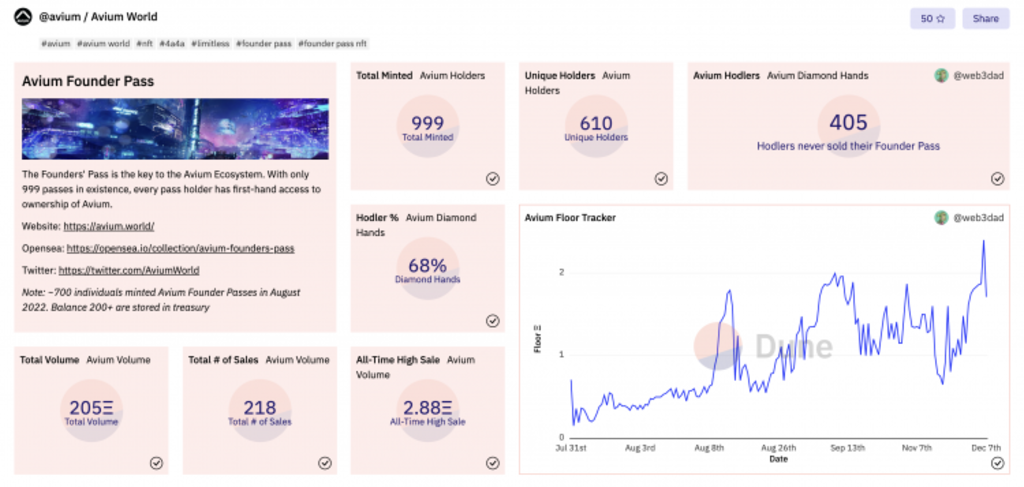The image size is (1024, 487).
Task: Select the #founder pass nft tag
Action: [x=334, y=44]
